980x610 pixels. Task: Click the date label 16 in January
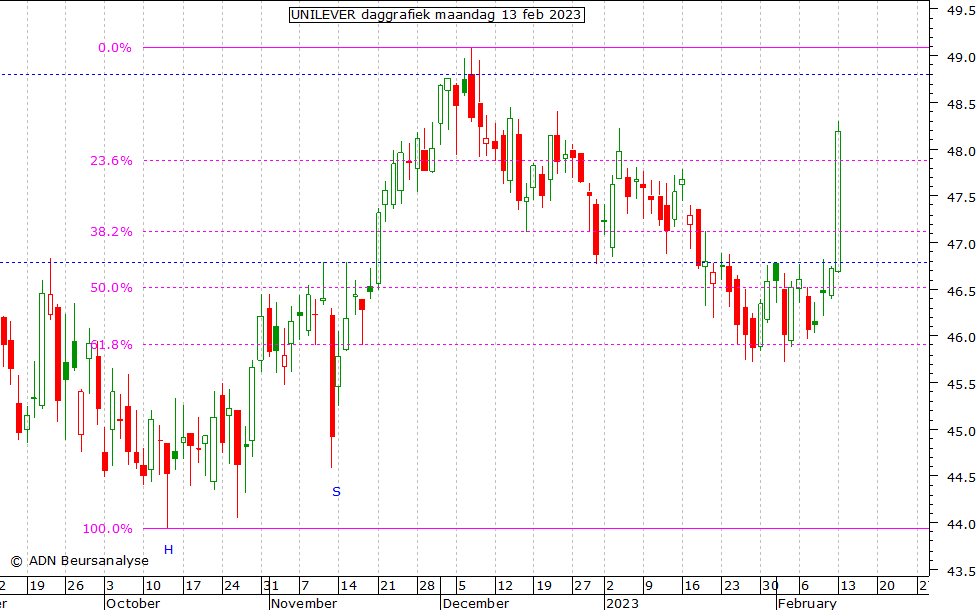click(692, 586)
